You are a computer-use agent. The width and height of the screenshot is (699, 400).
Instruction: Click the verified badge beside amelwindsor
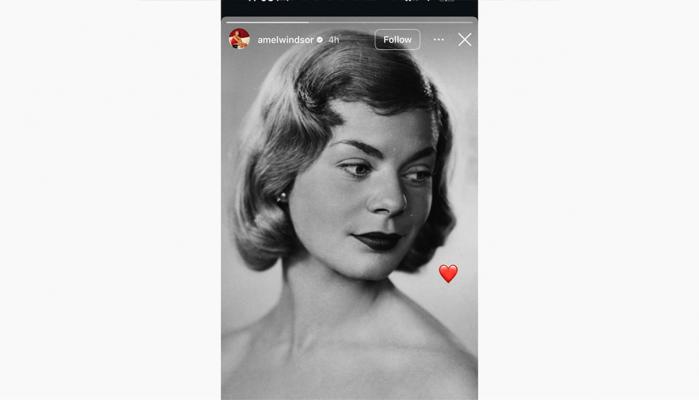click(320, 40)
